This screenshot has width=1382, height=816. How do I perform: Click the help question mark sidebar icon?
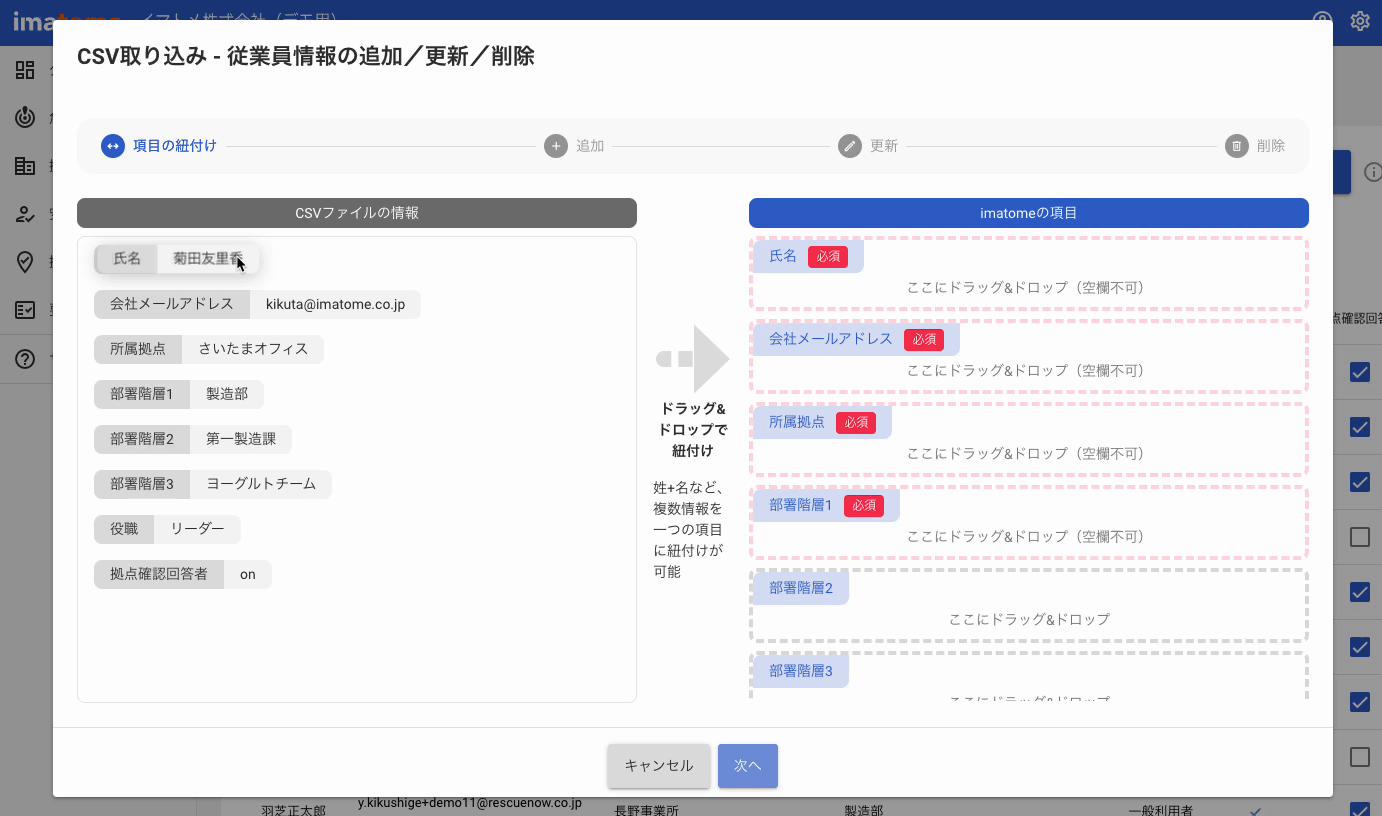tap(26, 359)
